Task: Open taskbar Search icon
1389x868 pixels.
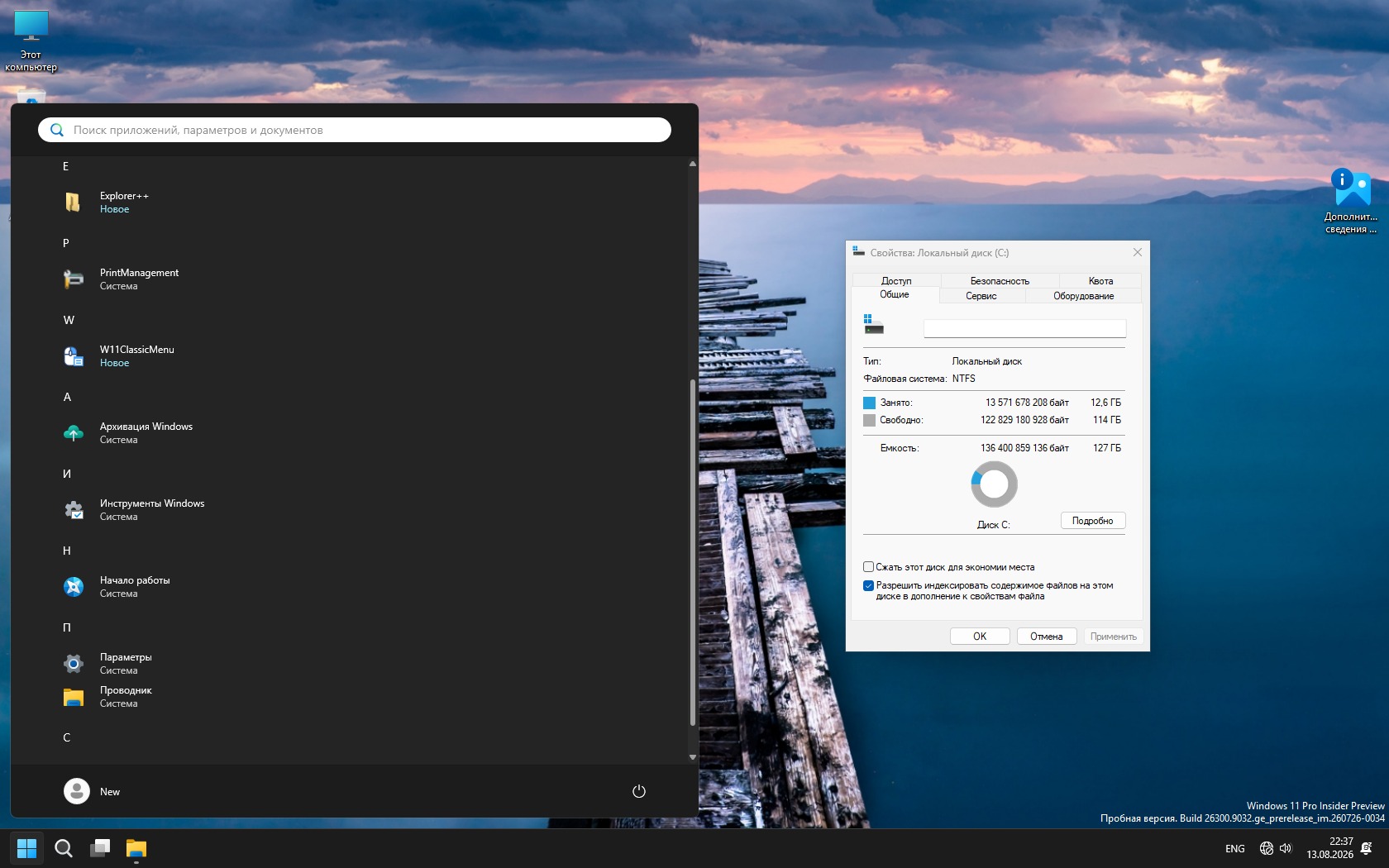Action: coord(64,848)
